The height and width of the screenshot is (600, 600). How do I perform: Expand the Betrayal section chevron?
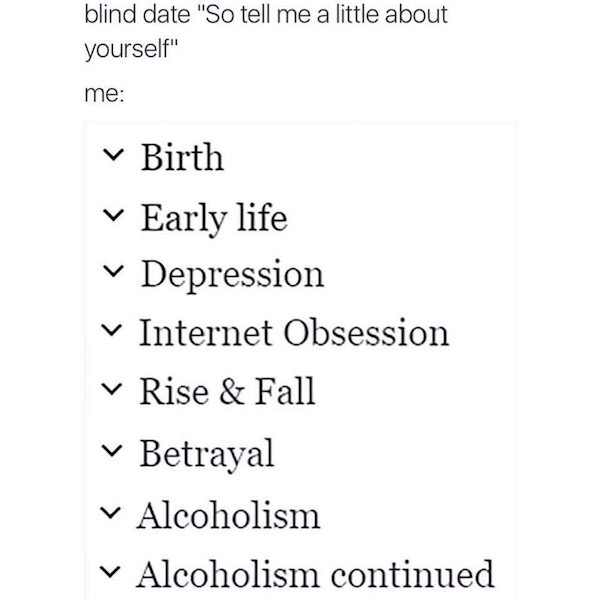click(111, 450)
